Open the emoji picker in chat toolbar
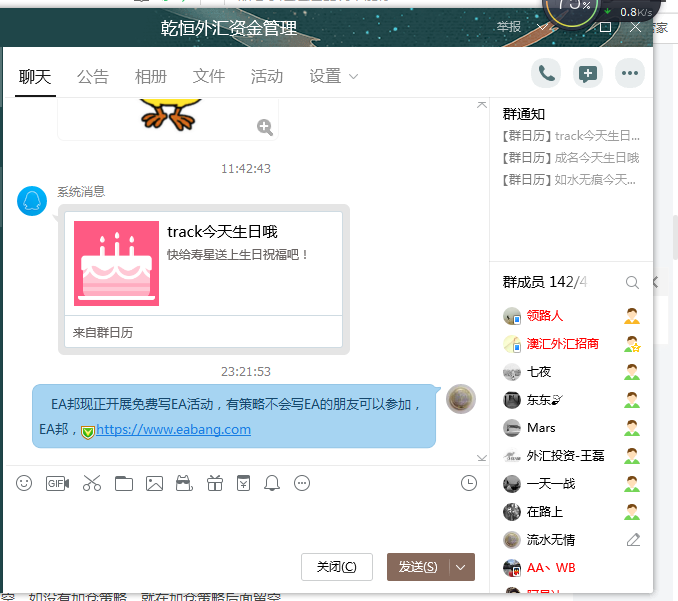 point(24,483)
